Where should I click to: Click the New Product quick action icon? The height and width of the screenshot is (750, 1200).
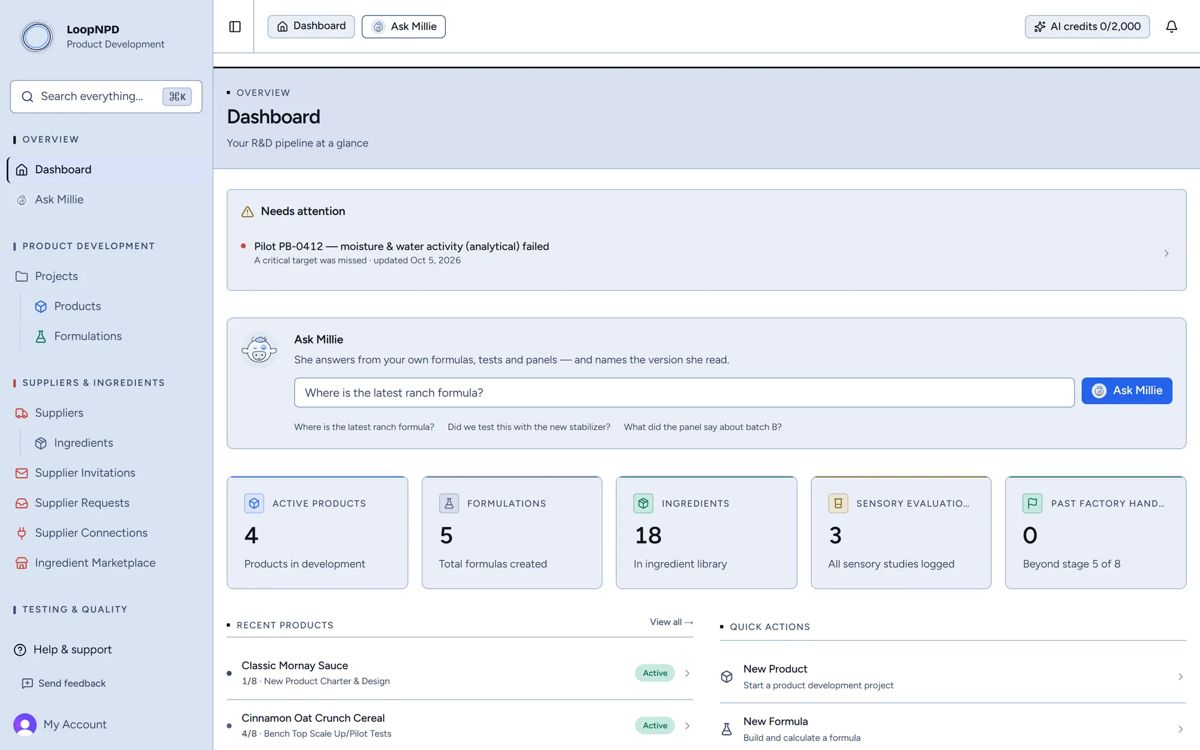727,677
